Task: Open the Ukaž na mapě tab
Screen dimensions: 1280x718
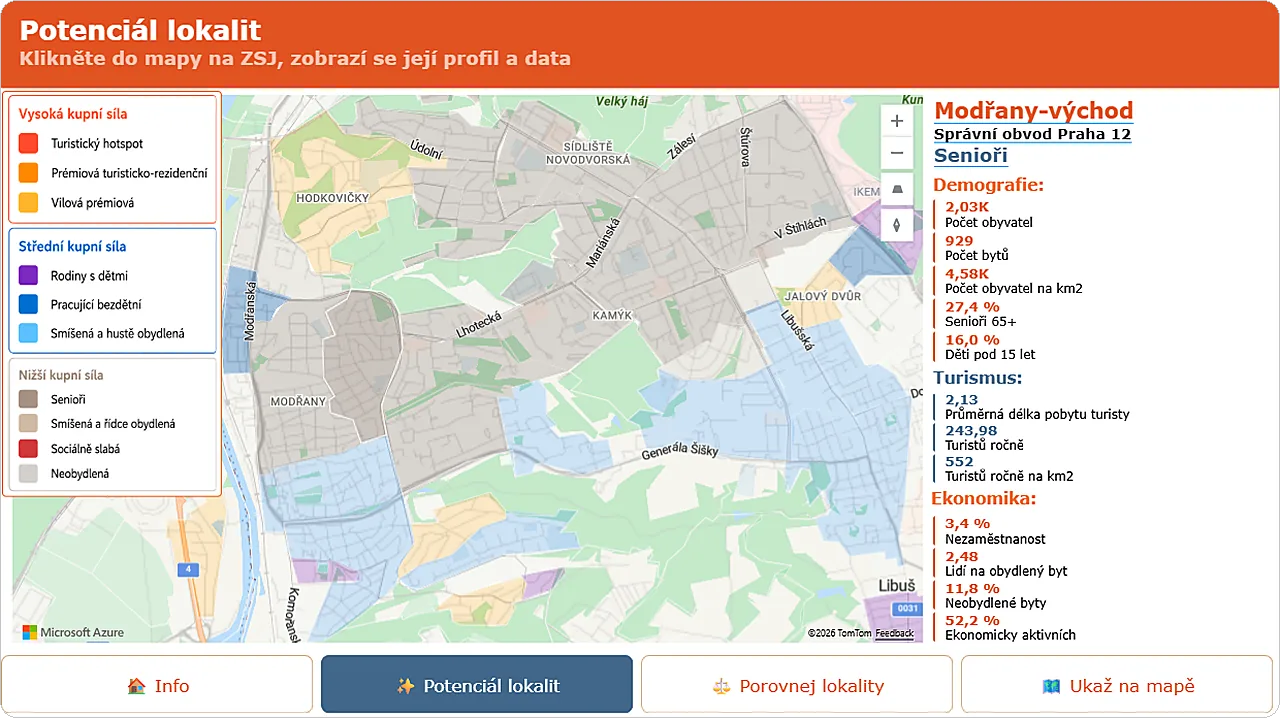Action: [1117, 685]
